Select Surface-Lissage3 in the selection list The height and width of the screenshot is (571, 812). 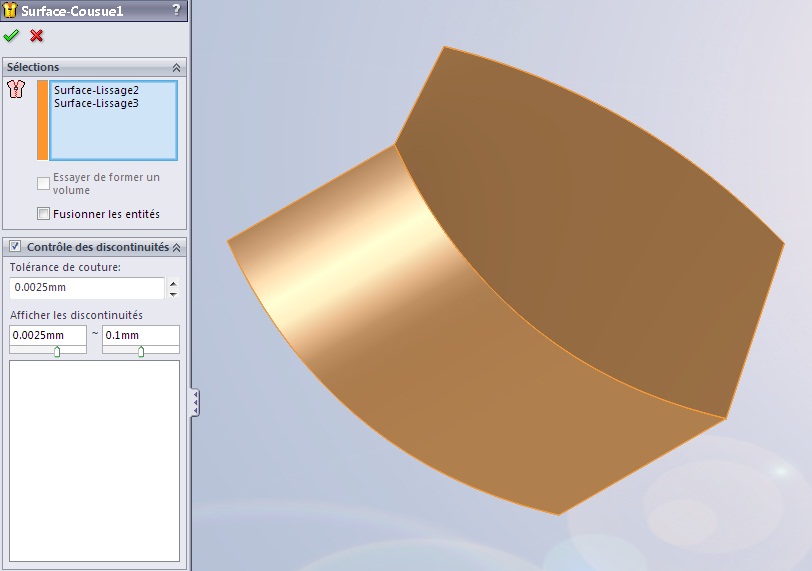pos(96,103)
